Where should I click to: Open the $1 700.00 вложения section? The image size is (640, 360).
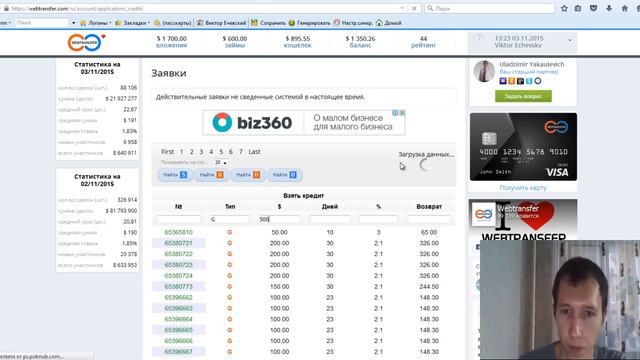(x=171, y=42)
